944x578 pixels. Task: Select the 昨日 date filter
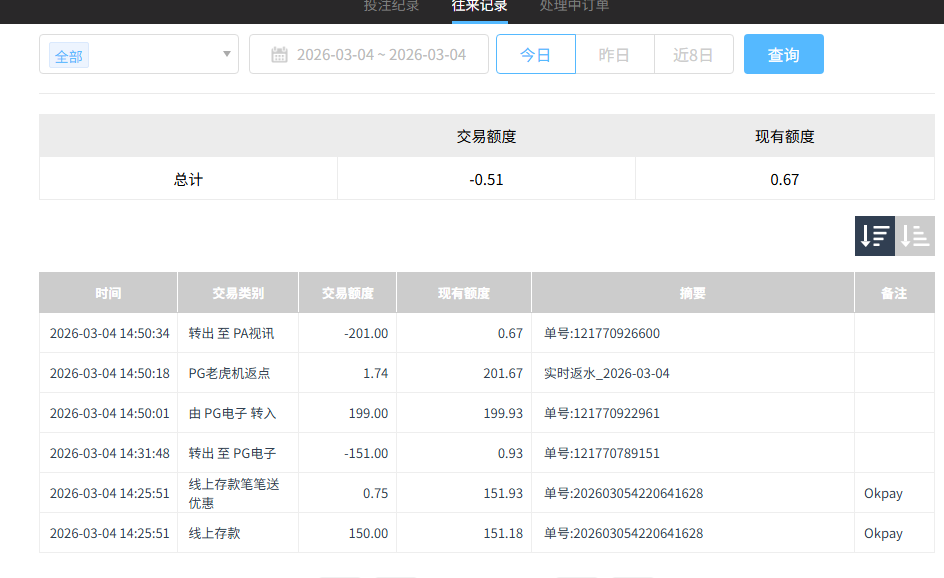pos(614,55)
